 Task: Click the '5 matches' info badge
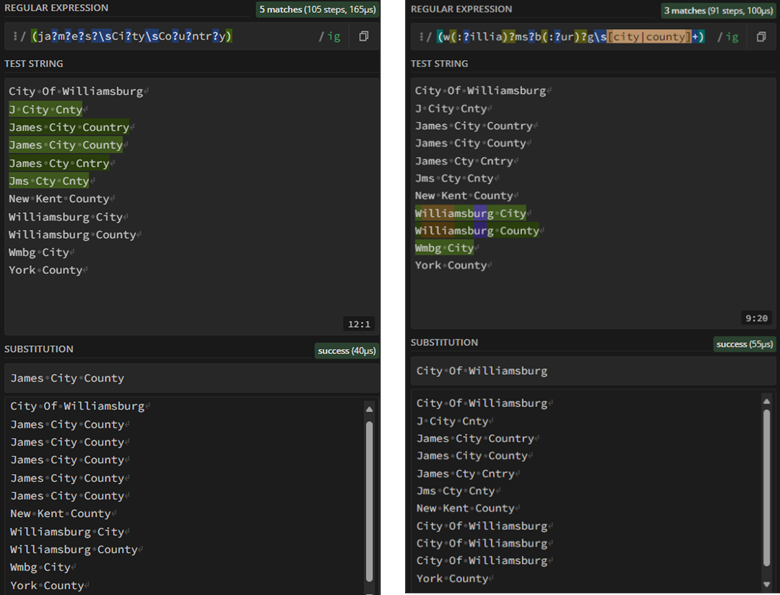click(x=318, y=9)
